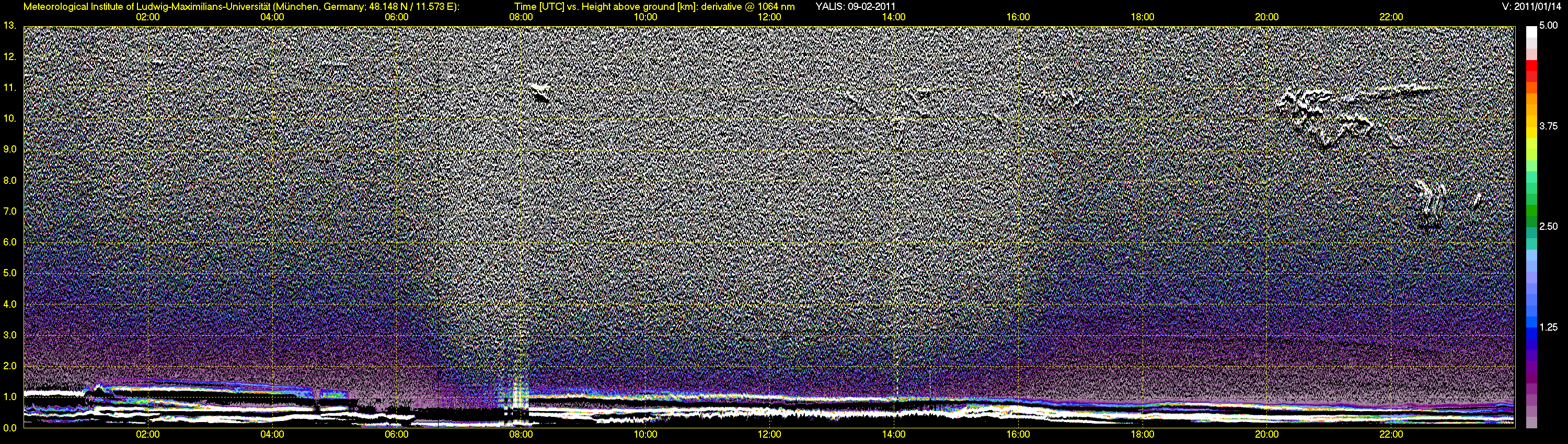Click the 16:00 label on top time axis
1568x444 pixels.
pyautogui.click(x=1018, y=17)
